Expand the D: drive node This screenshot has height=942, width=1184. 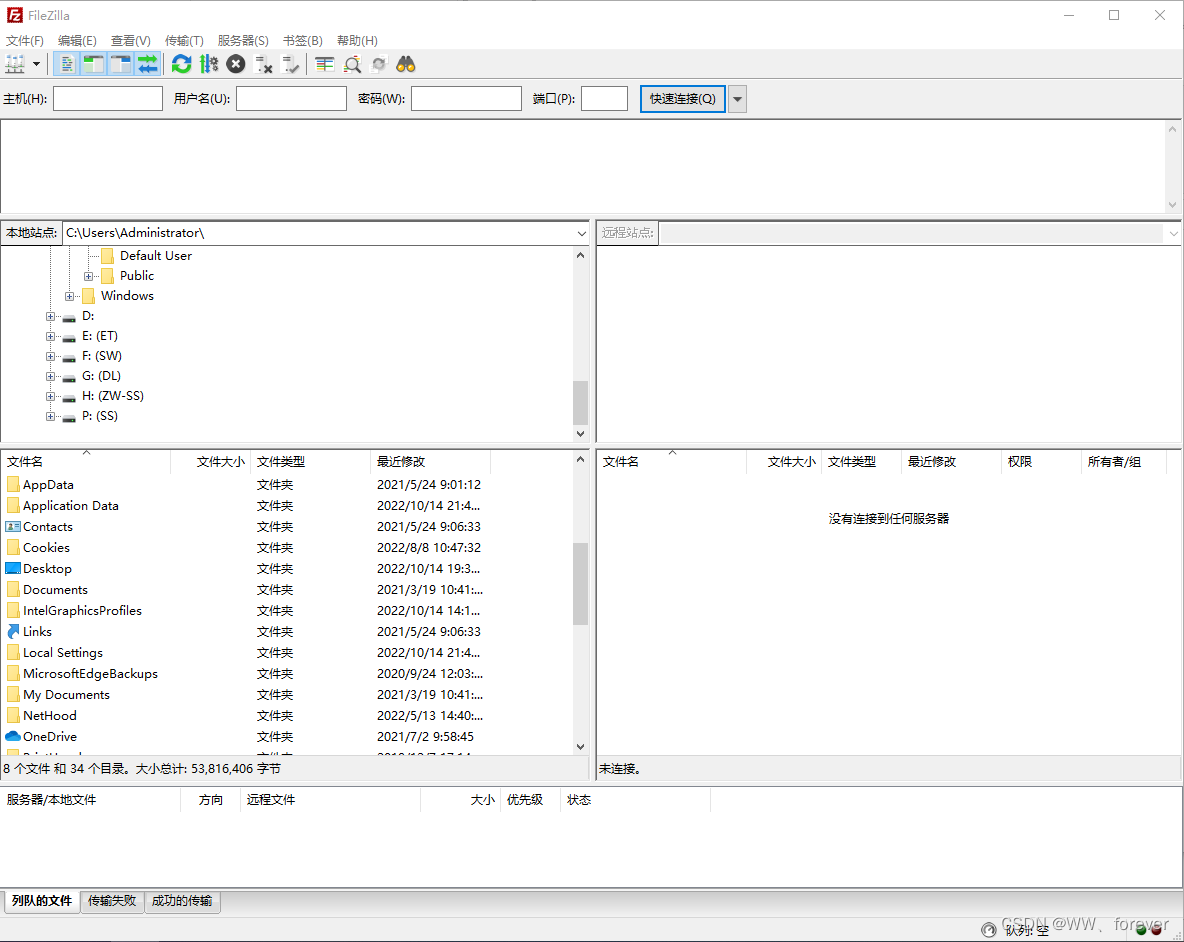(x=50, y=316)
